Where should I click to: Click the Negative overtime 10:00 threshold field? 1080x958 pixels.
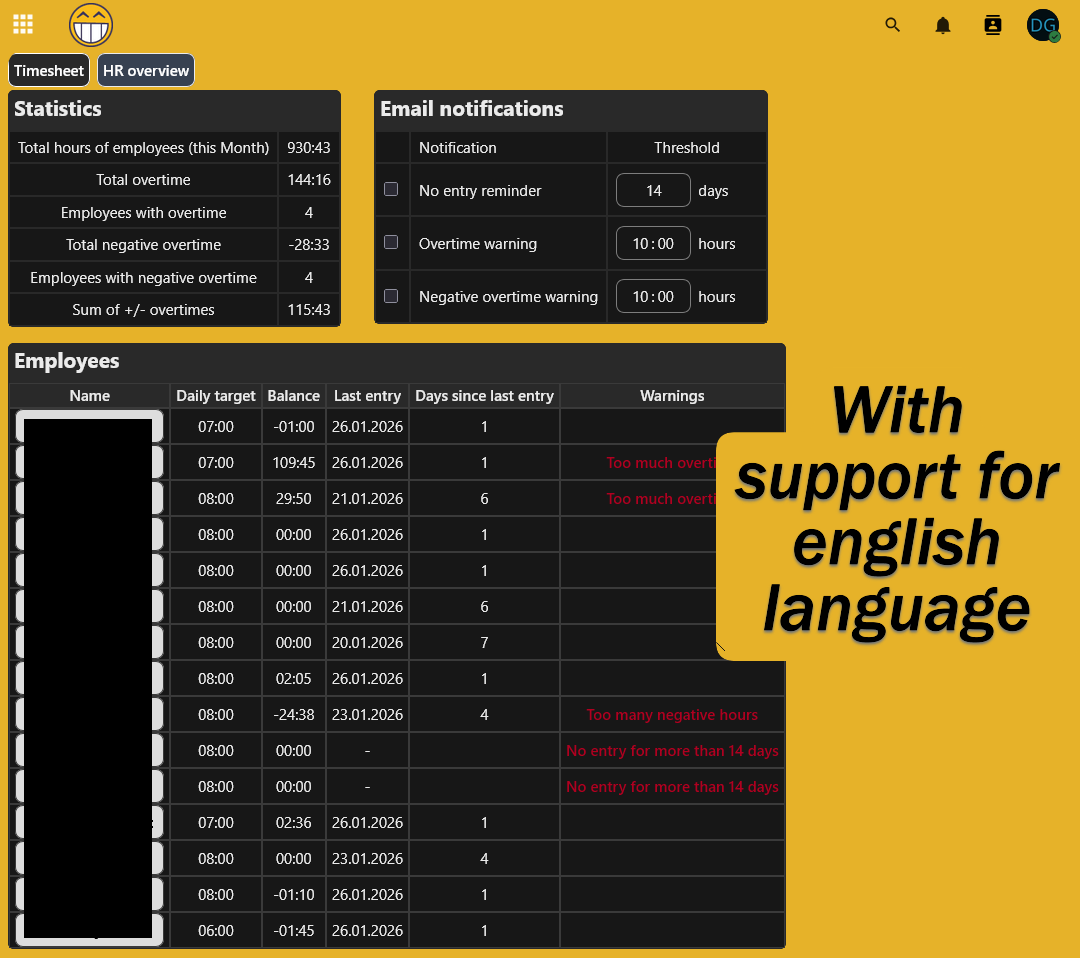click(653, 296)
